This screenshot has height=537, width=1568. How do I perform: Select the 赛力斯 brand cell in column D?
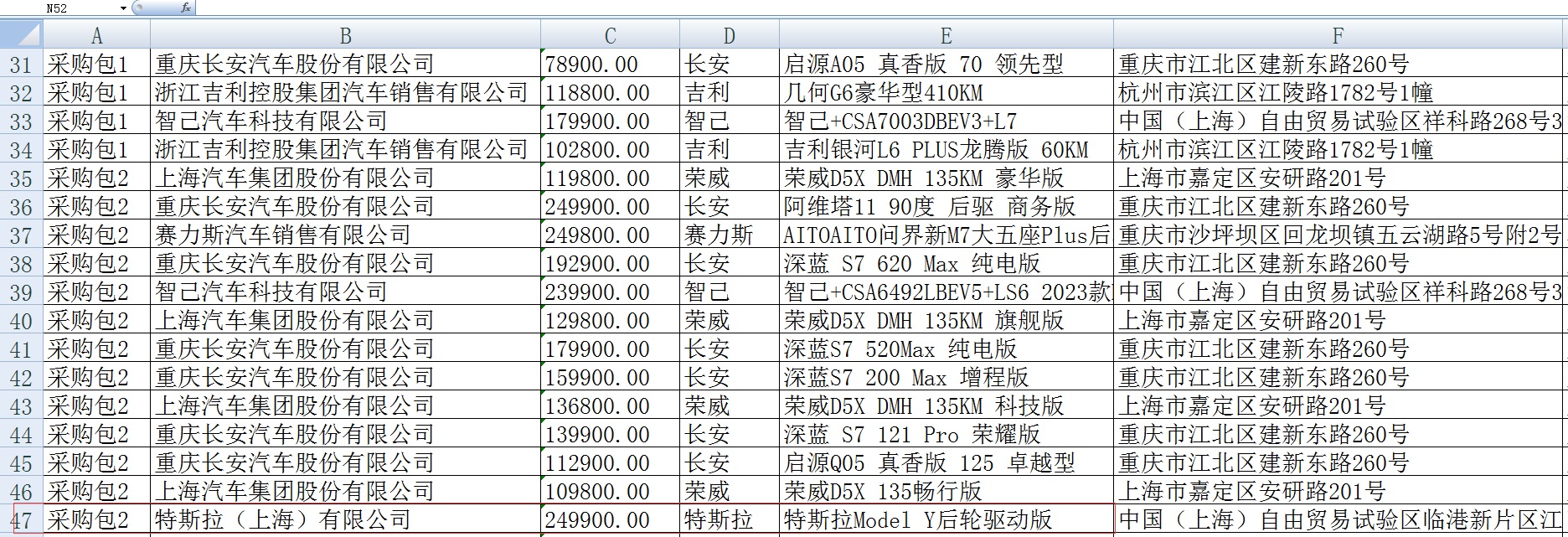tap(729, 235)
